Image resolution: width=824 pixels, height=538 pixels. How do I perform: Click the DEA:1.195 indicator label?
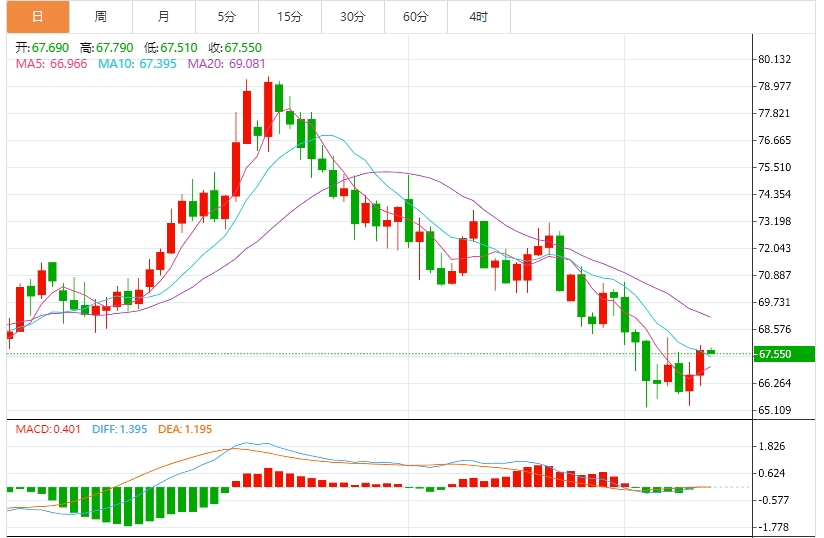coord(185,429)
